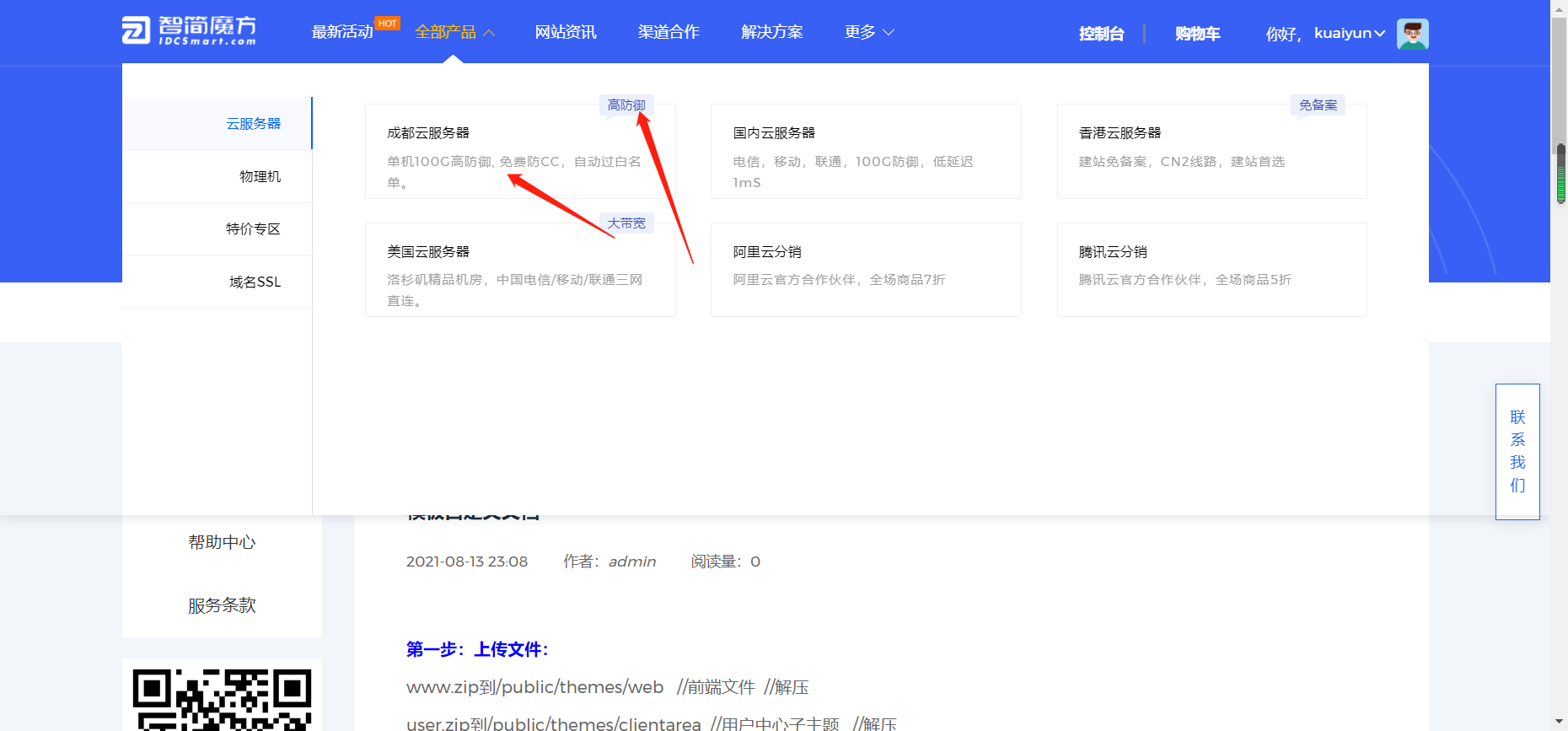Open 香港云服务器 product card
This screenshot has width=1568, height=731.
1211,152
